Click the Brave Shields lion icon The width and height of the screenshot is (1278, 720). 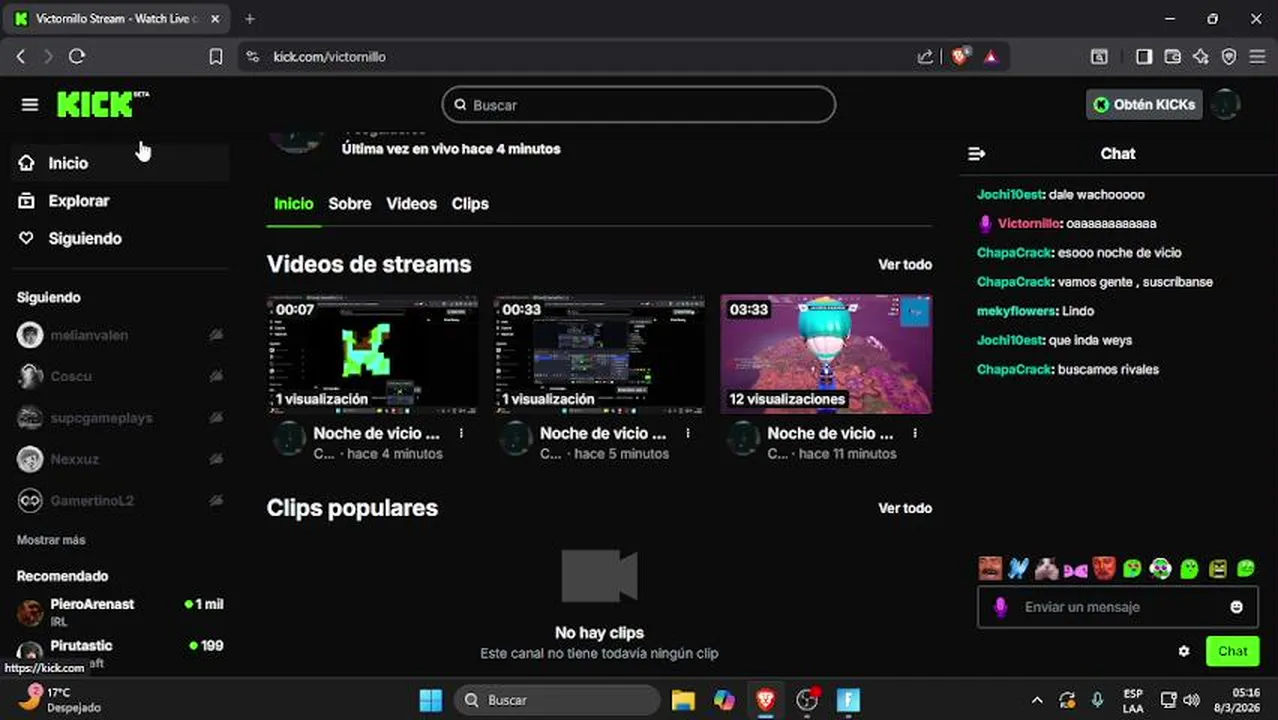[x=959, y=57]
